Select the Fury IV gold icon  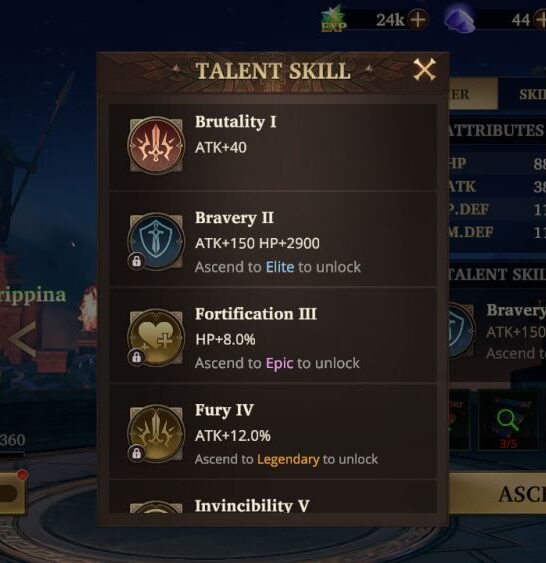tap(156, 433)
